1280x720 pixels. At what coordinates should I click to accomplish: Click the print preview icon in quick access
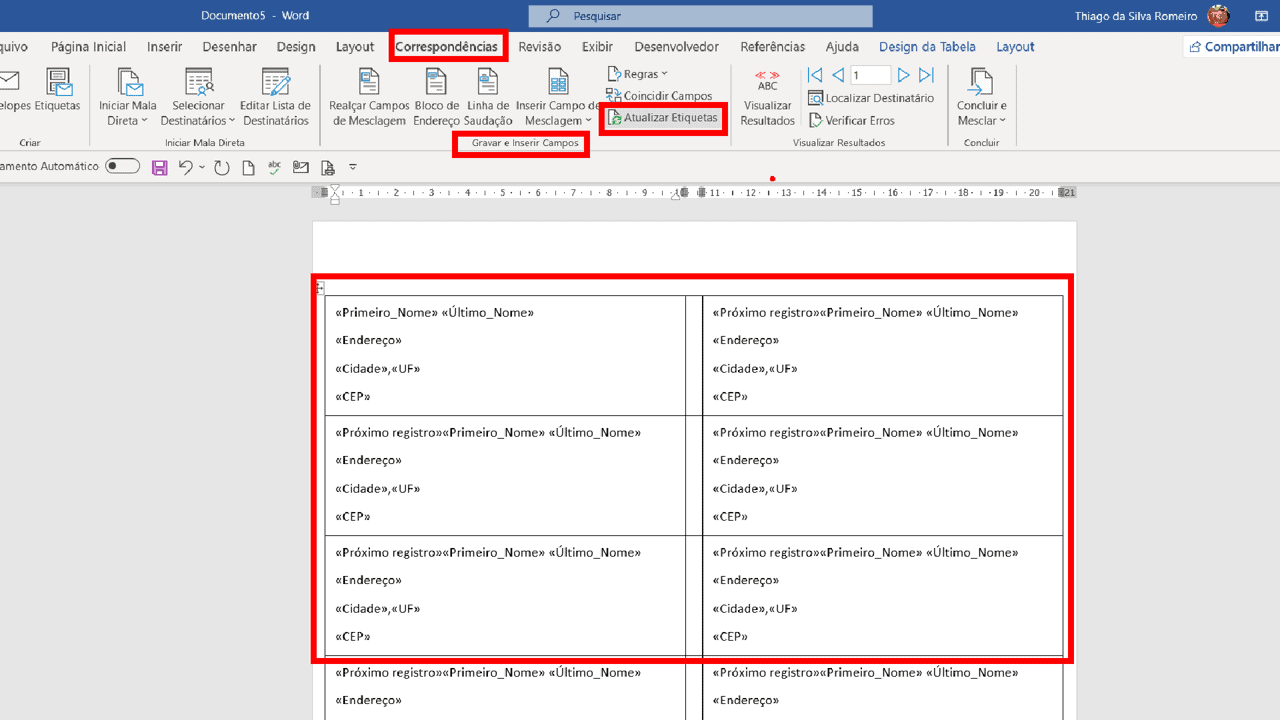click(x=327, y=167)
